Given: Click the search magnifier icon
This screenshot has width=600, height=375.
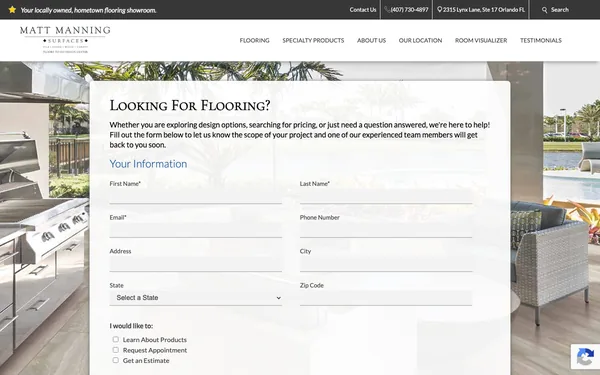Looking at the screenshot, I should click(545, 10).
